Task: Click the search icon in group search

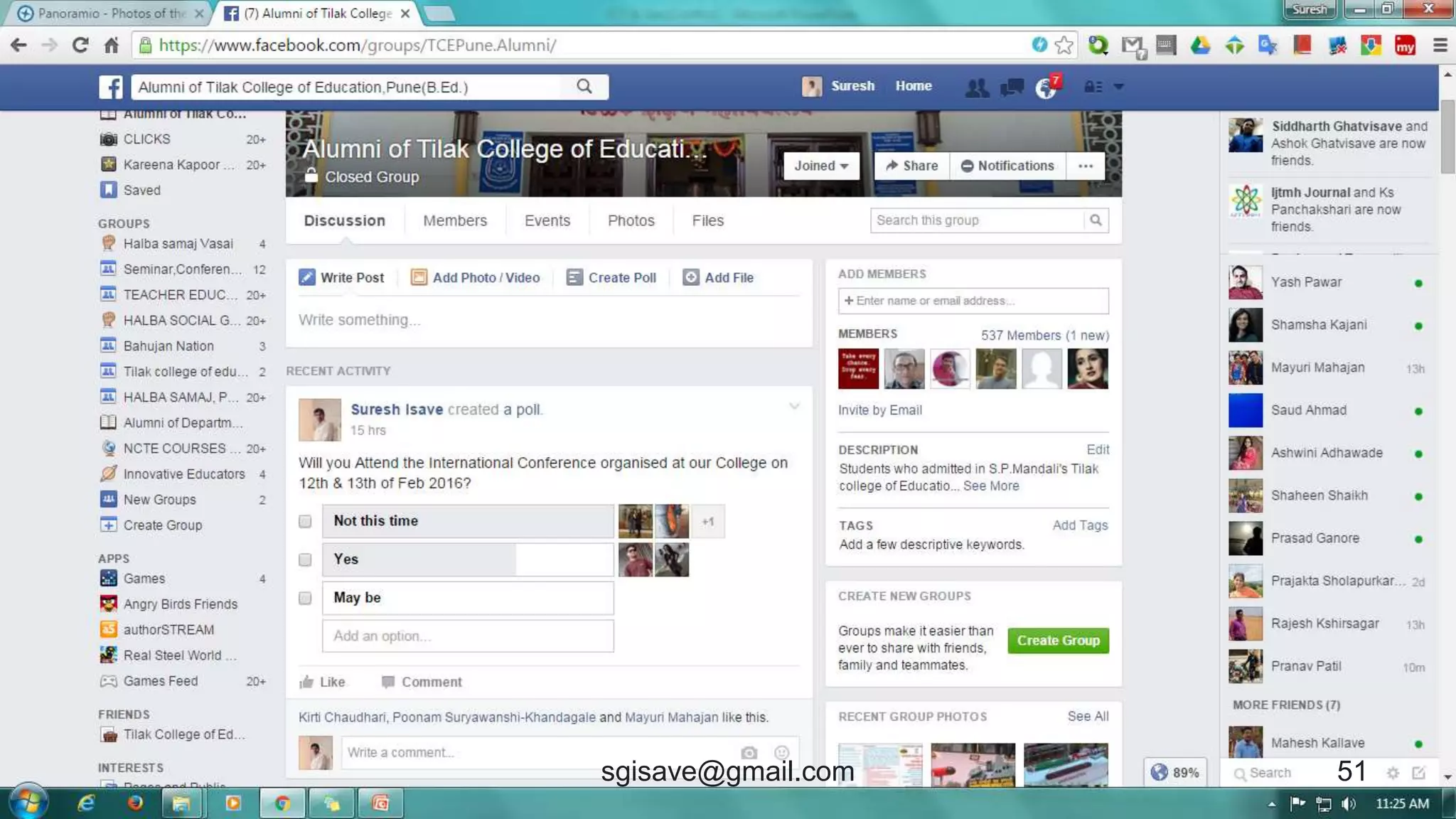Action: (1096, 220)
